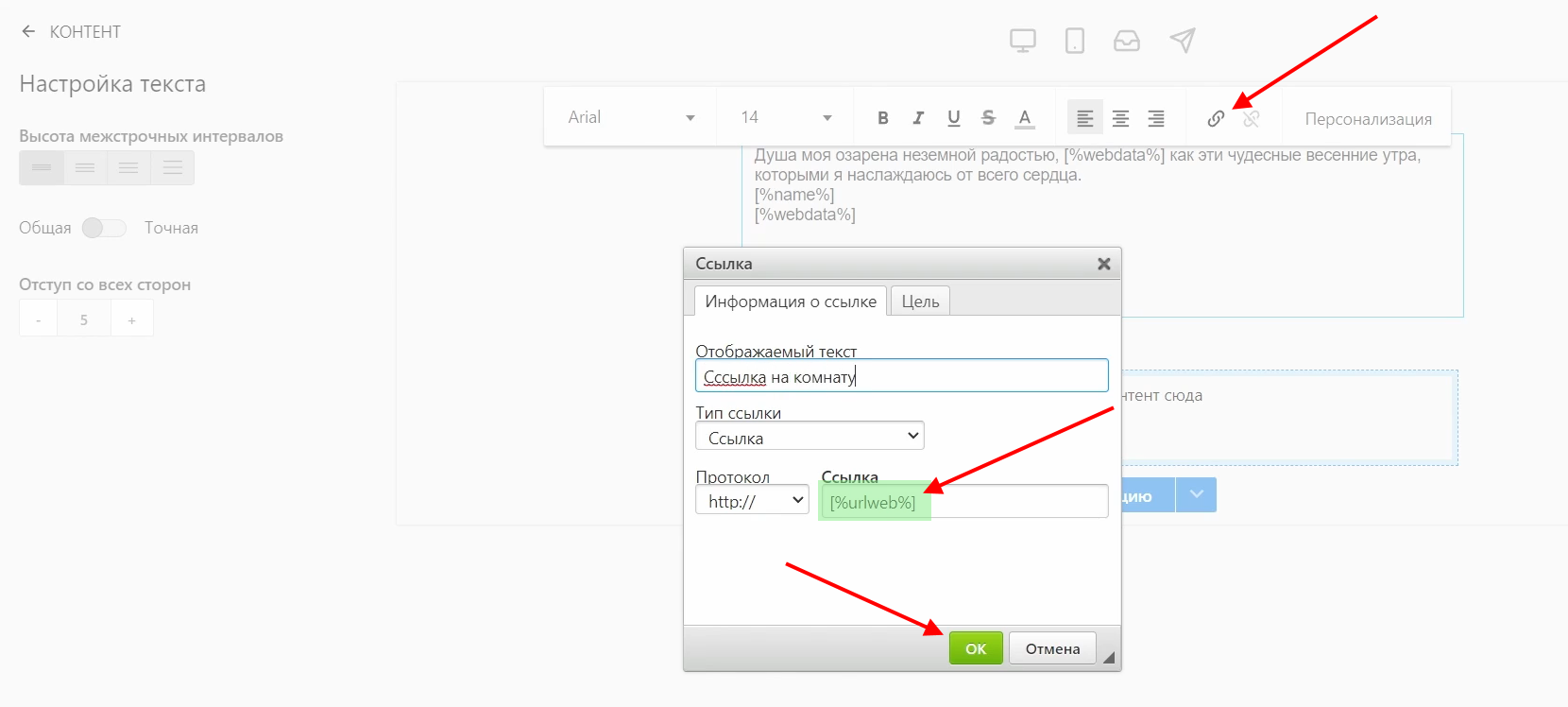This screenshot has height=707, width=1568.
Task: Switch to desktop preview icon
Action: pyautogui.click(x=1022, y=41)
